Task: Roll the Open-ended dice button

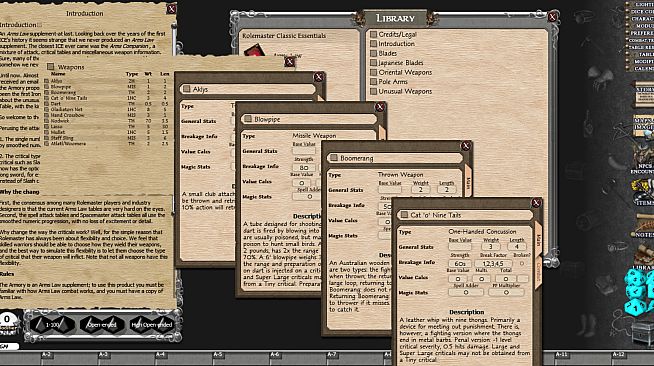Action: coord(102,325)
